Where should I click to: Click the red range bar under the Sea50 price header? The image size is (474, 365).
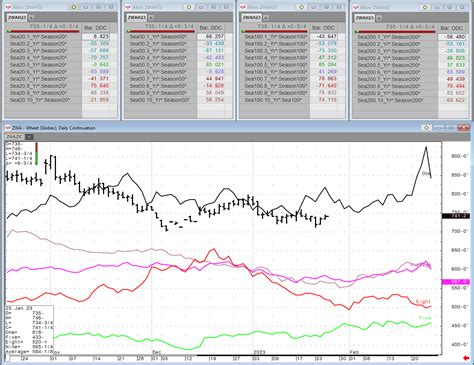tap(161, 31)
